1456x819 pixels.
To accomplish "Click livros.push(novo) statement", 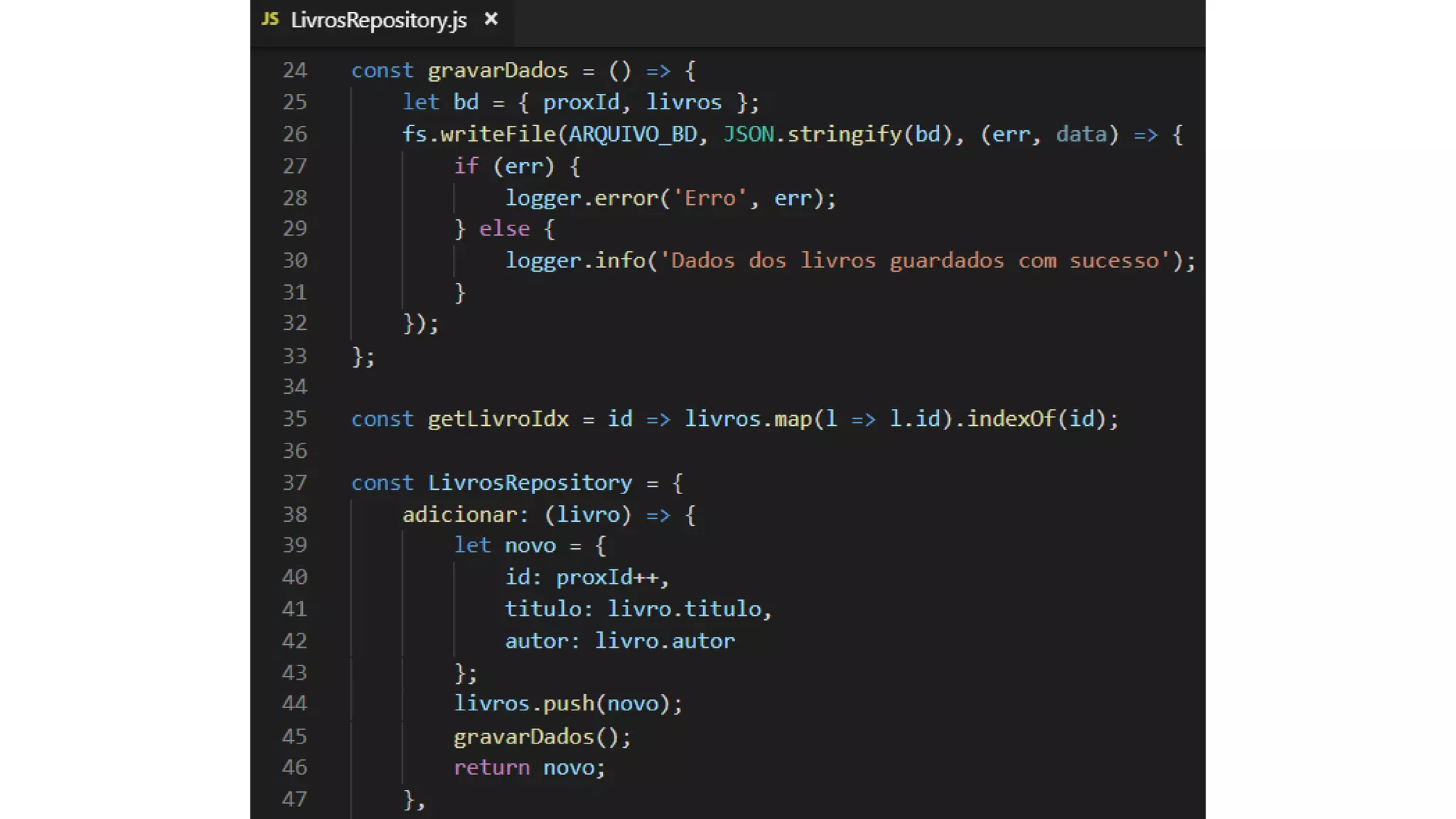I will click(x=567, y=704).
